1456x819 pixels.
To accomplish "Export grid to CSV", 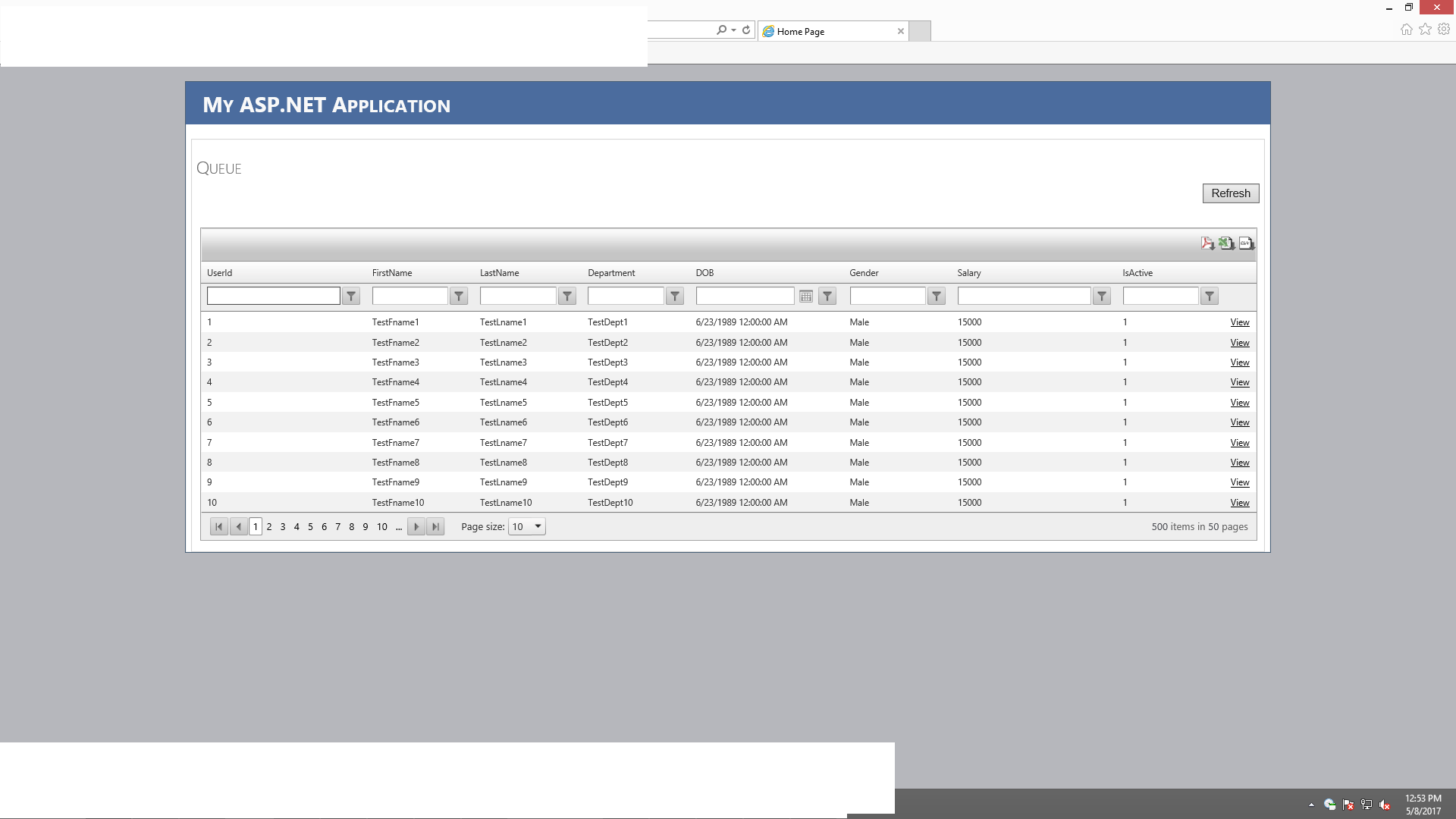I will coord(1246,243).
